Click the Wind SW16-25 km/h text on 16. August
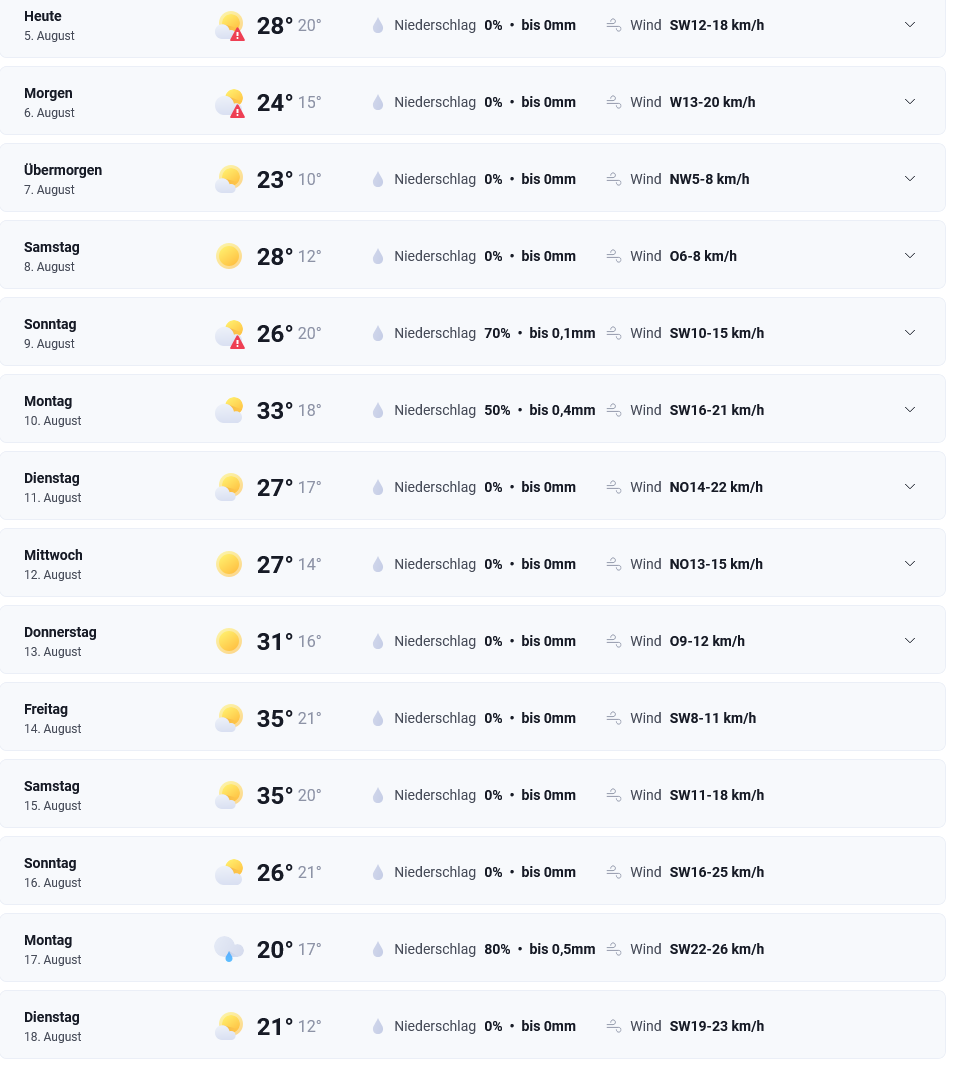The height and width of the screenshot is (1077, 954). coord(697,872)
